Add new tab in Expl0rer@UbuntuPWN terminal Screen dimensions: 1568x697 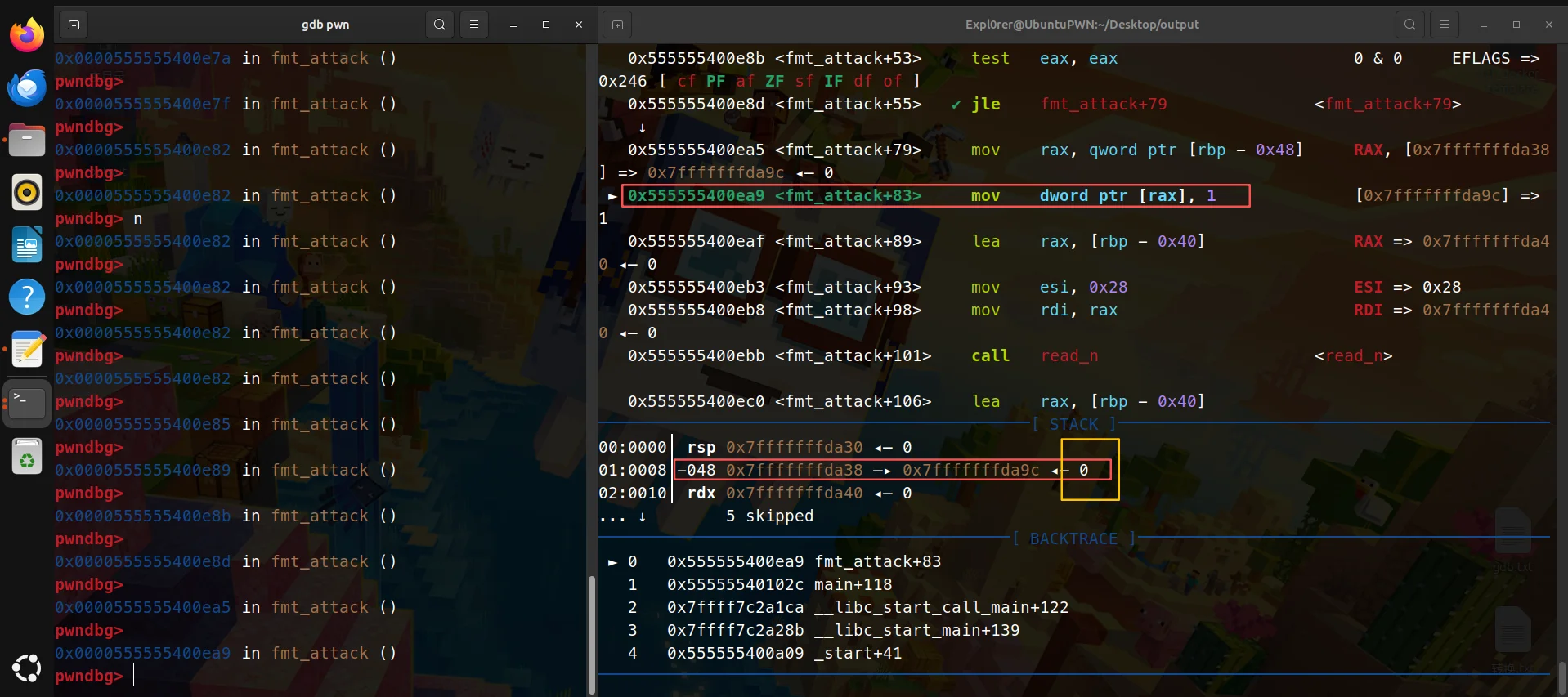point(618,25)
